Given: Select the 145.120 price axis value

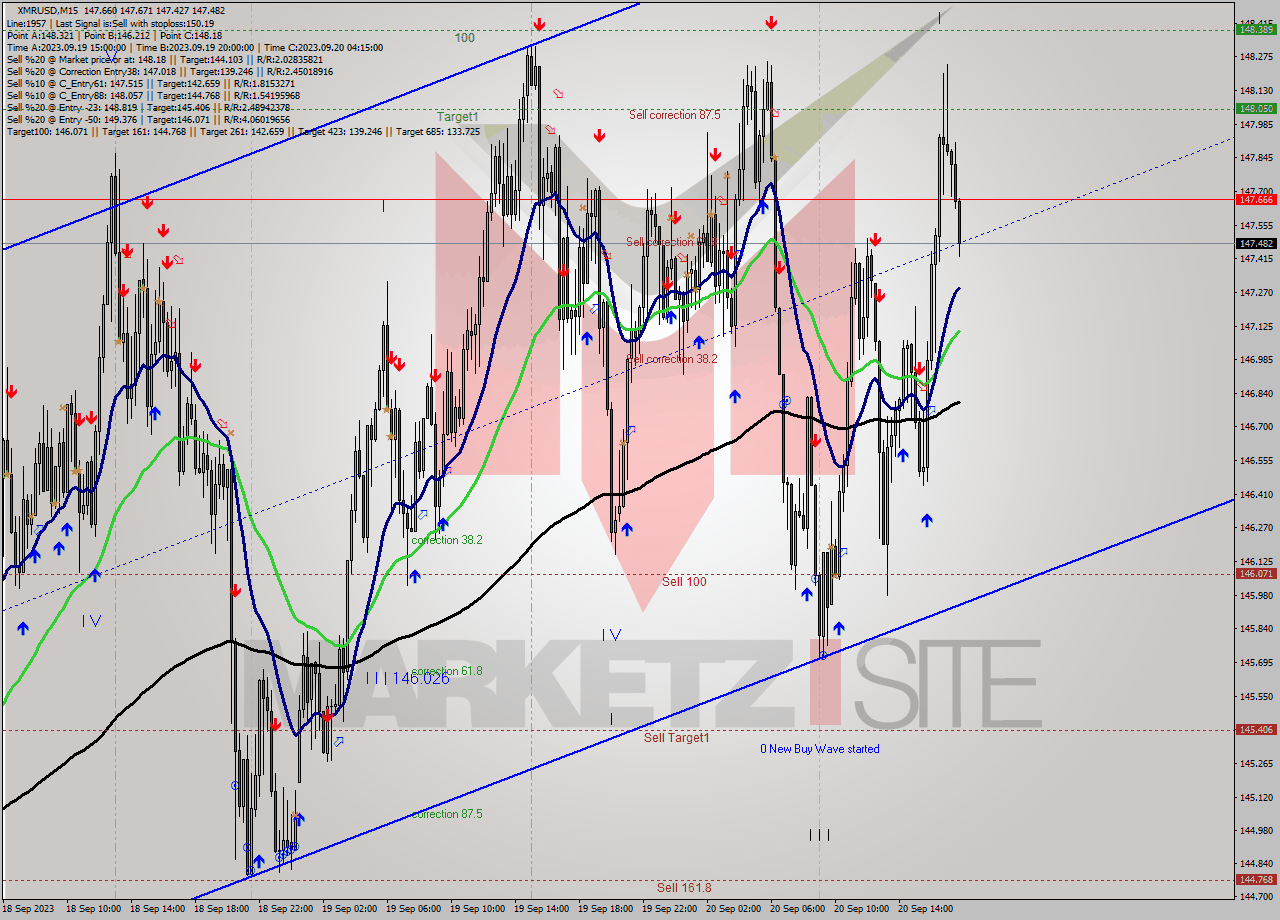Looking at the screenshot, I should click(x=1256, y=797).
